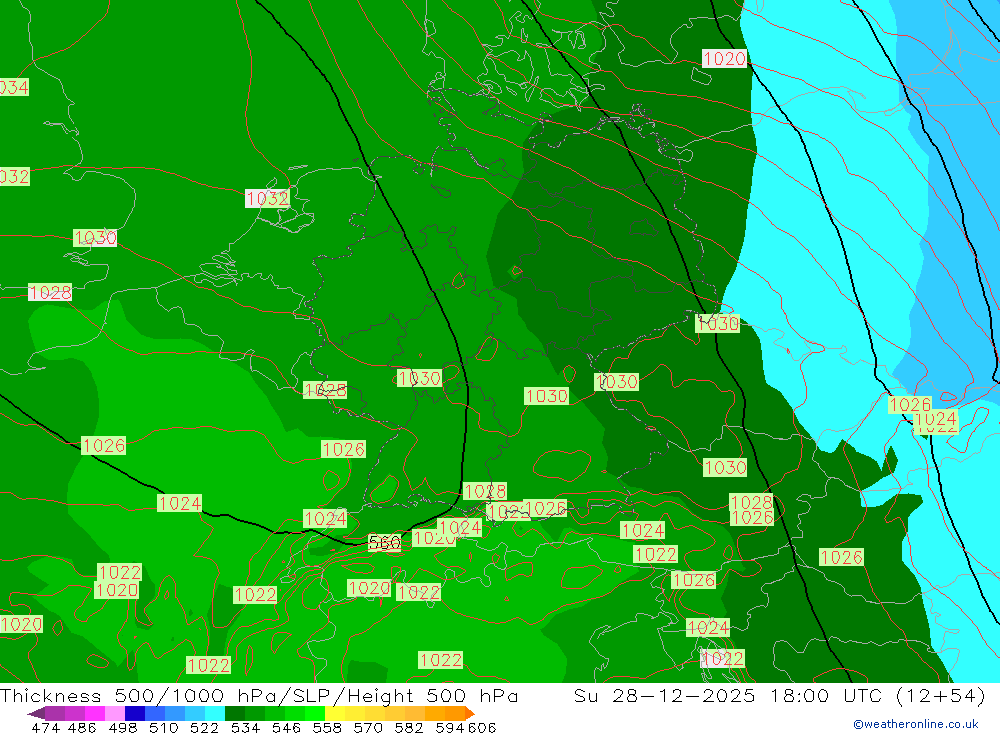Click the orange arrow at the legend's right end
This screenshot has height=733, width=1000.
click(x=470, y=713)
